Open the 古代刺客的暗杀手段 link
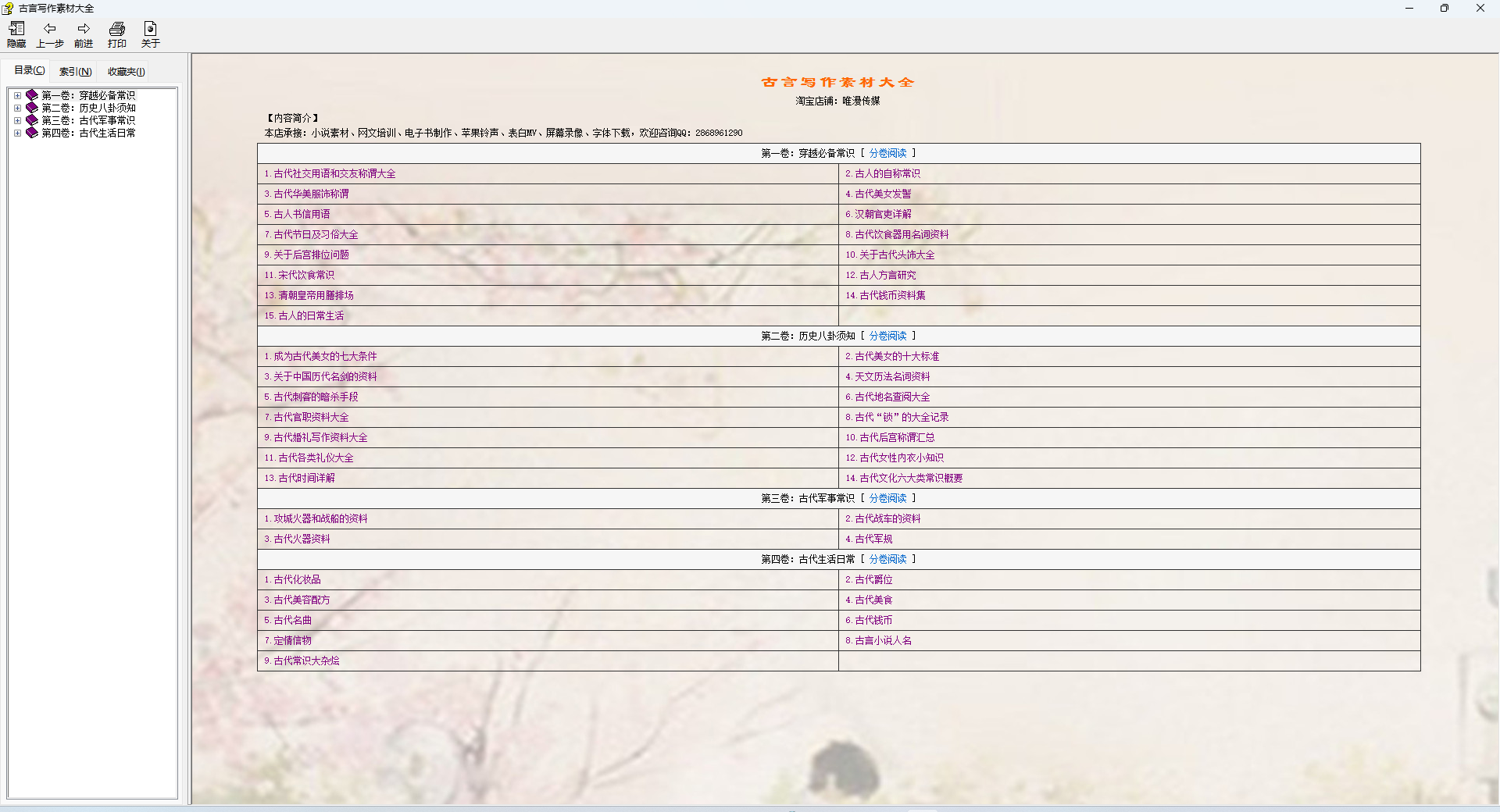Screen dimensions: 1500x812 pyautogui.click(x=316, y=397)
